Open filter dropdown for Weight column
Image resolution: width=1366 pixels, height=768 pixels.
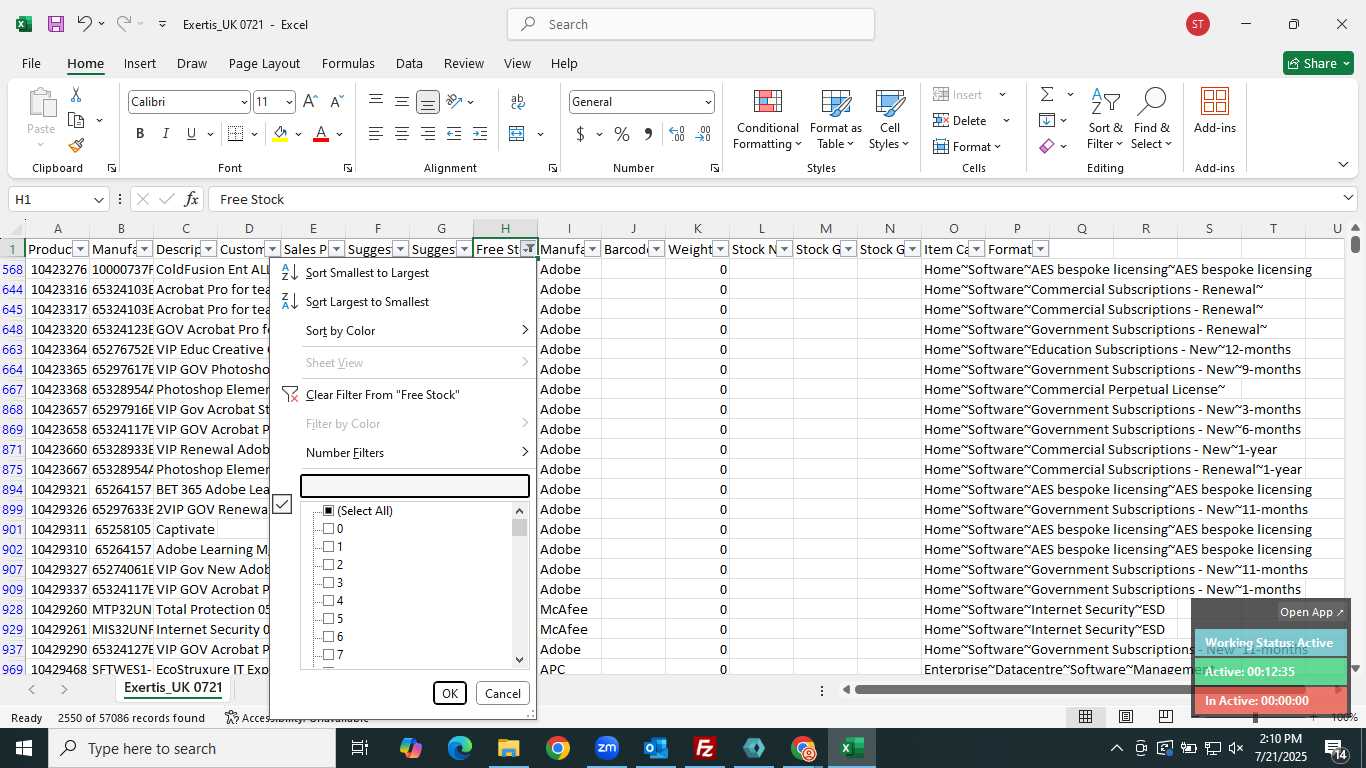pos(720,249)
